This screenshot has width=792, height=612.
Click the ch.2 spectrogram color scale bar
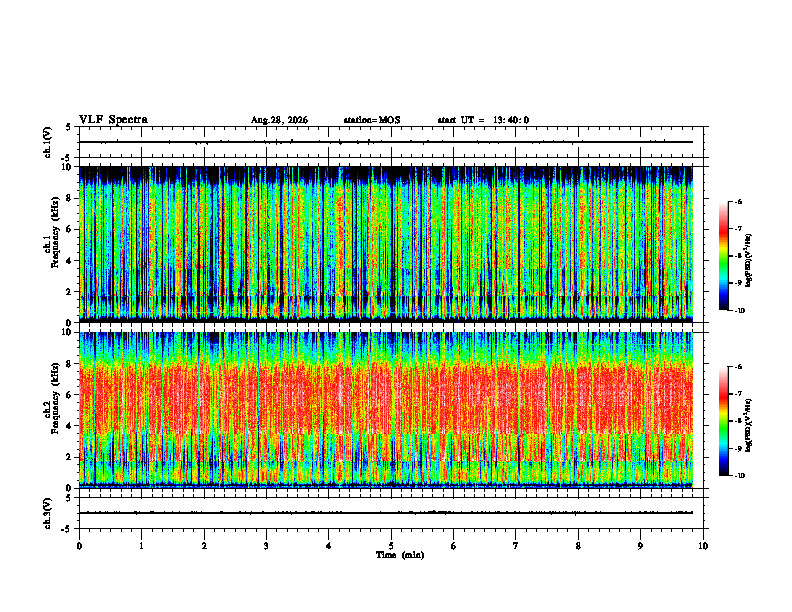(x=723, y=421)
